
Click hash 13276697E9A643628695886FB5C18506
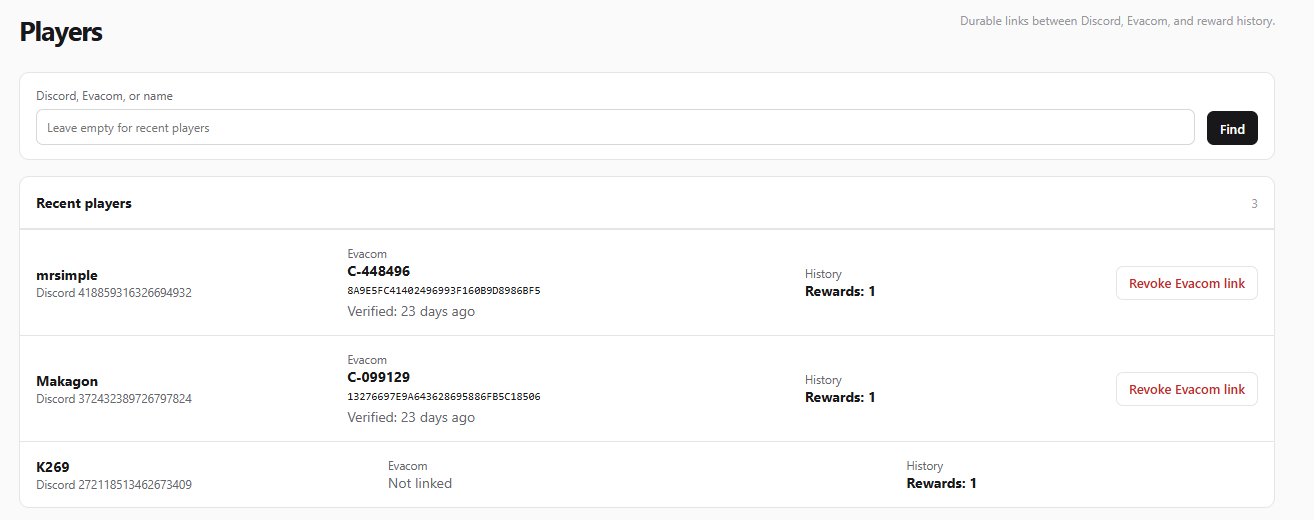[x=444, y=397]
